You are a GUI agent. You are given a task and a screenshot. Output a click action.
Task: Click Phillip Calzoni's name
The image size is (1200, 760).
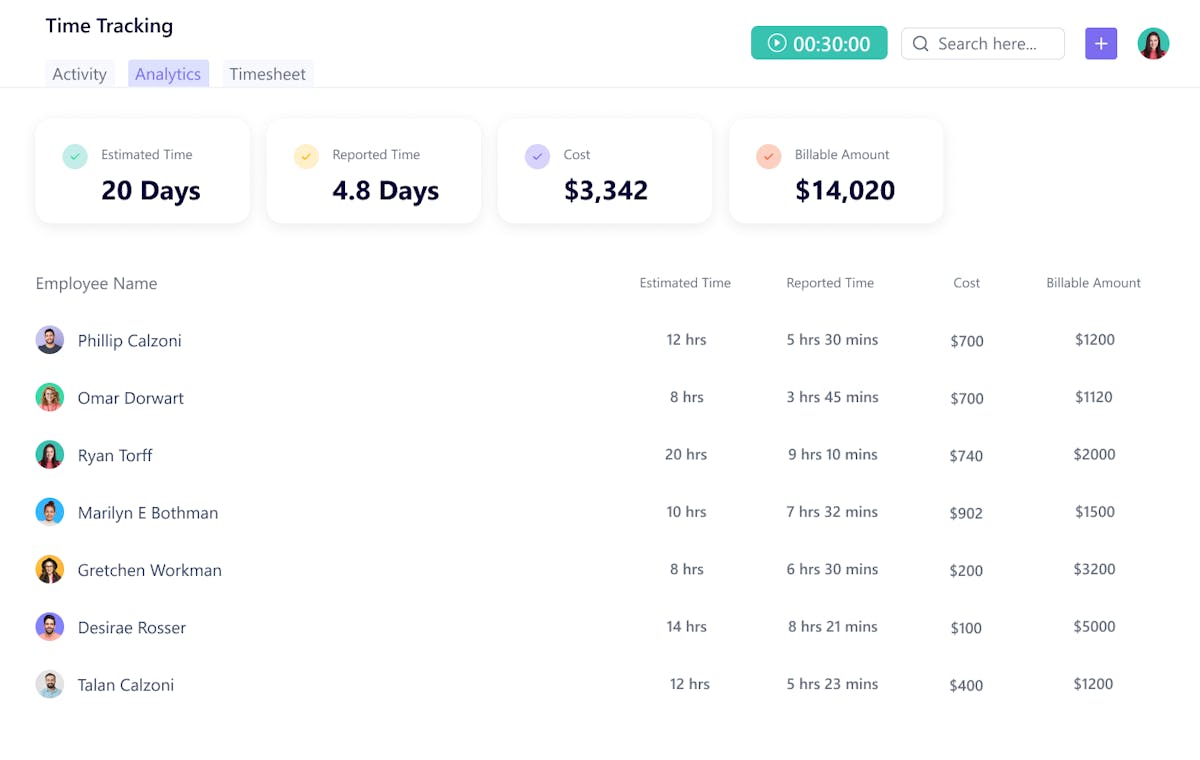[x=129, y=340]
